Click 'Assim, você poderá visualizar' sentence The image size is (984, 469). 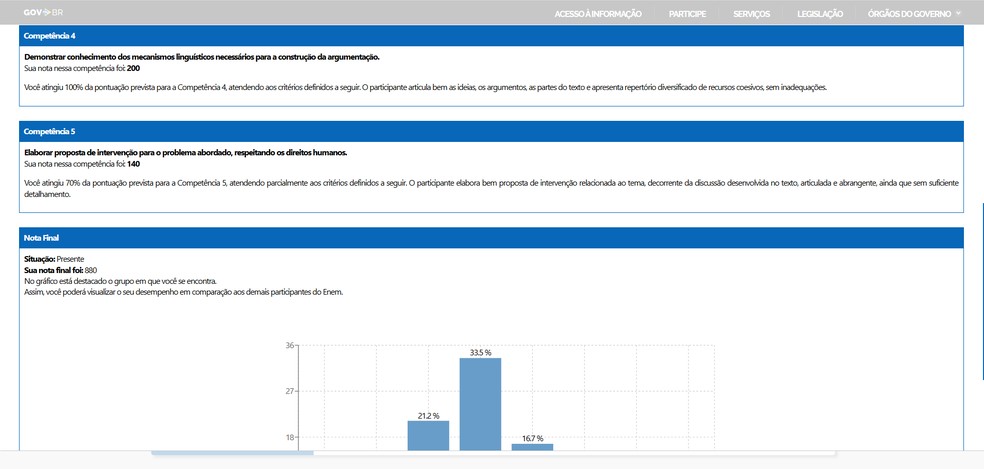click(183, 292)
